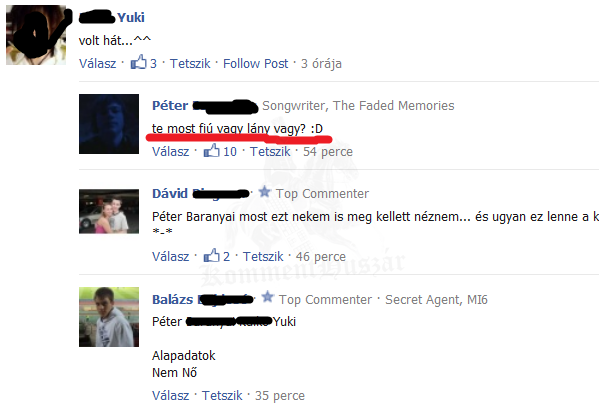Click thumbs-up icon showing 10 likes
This screenshot has width=599, height=408.
coord(211,151)
